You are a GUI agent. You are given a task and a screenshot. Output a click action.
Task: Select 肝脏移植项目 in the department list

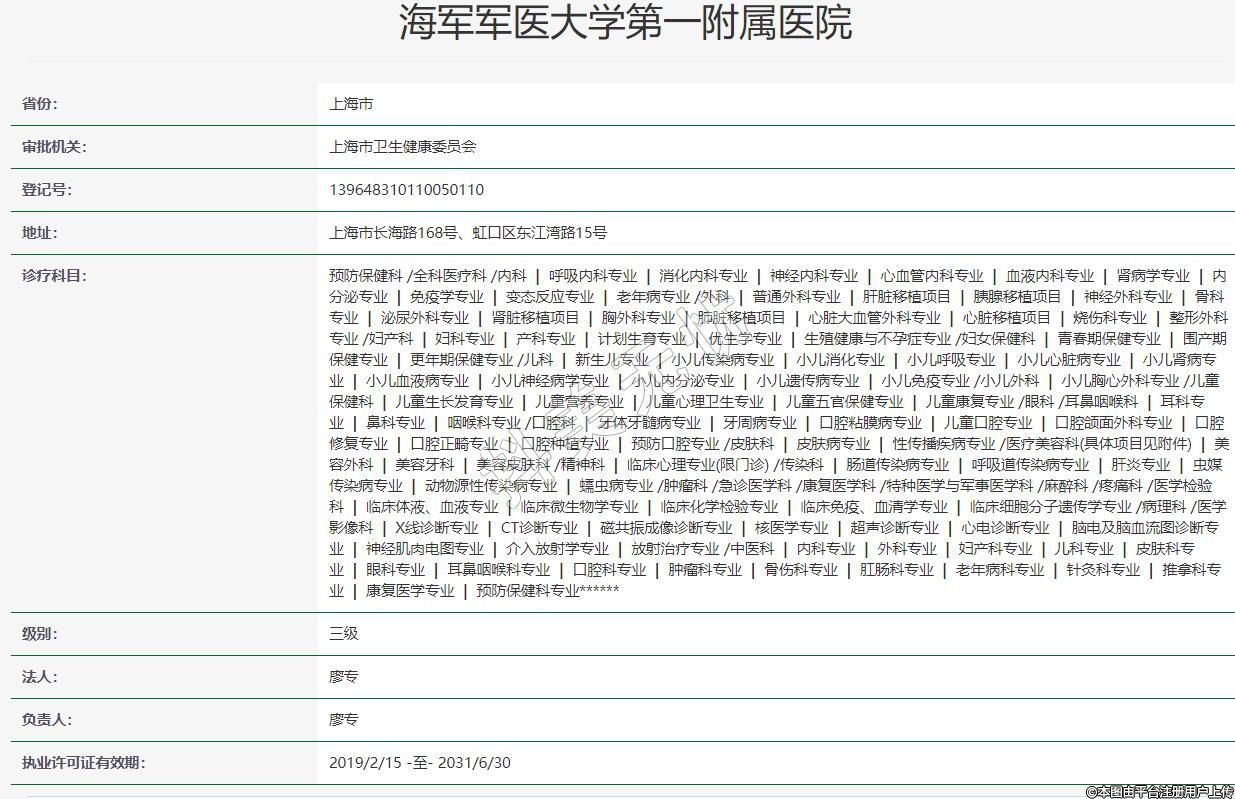click(906, 297)
